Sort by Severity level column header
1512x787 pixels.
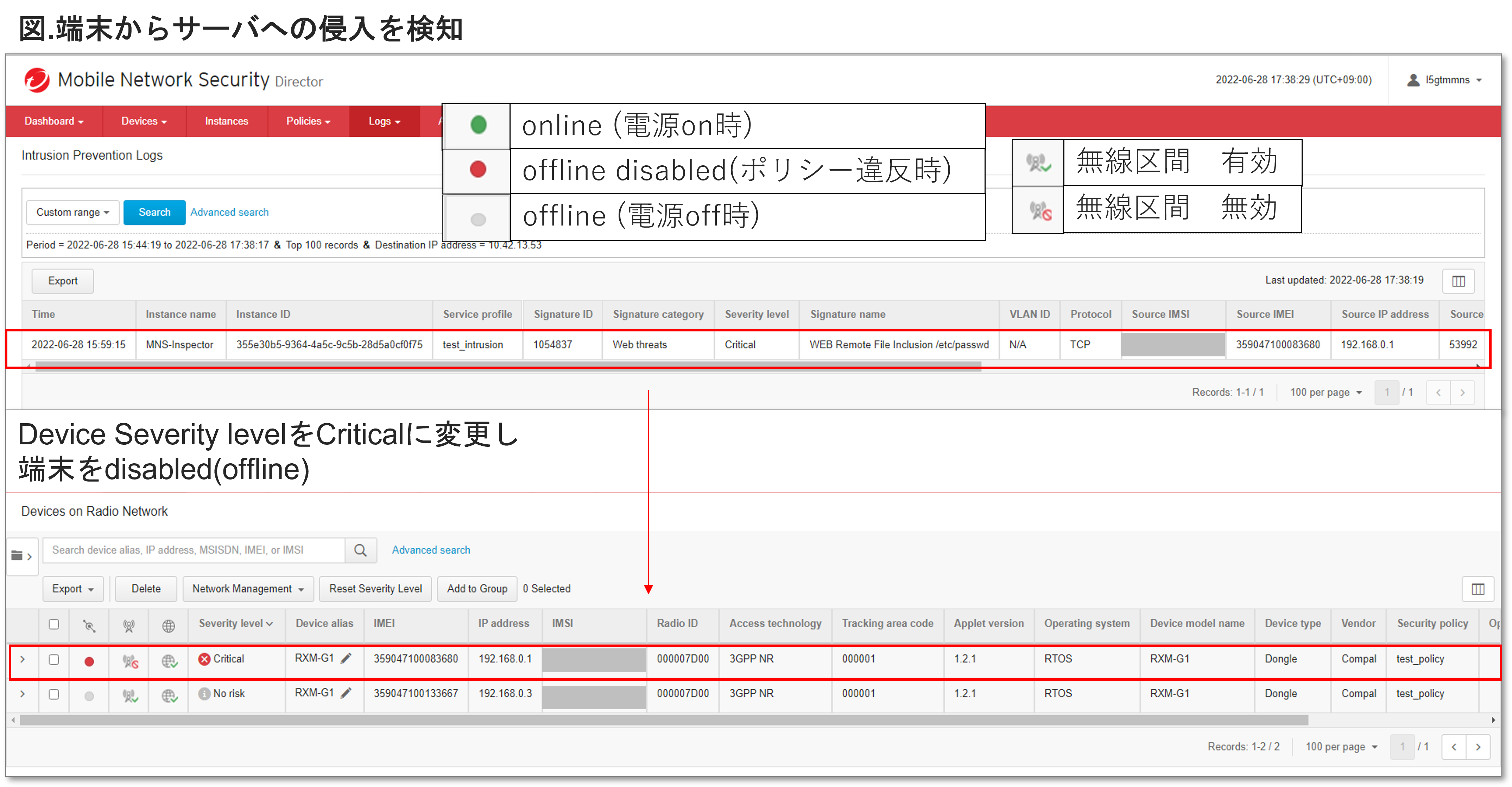coord(235,623)
